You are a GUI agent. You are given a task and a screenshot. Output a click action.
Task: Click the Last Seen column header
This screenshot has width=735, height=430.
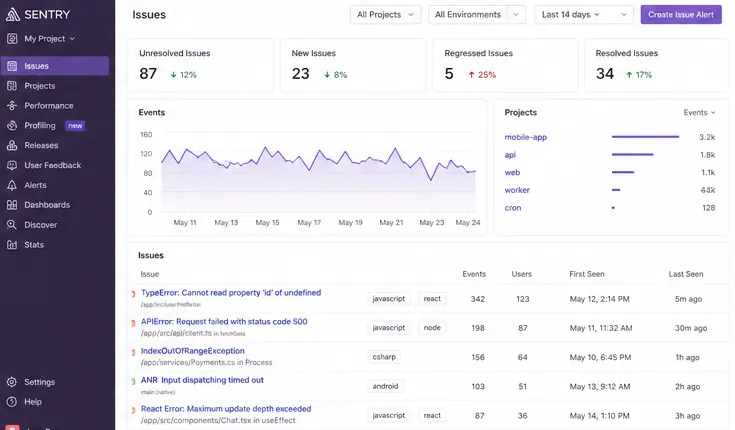(686, 274)
